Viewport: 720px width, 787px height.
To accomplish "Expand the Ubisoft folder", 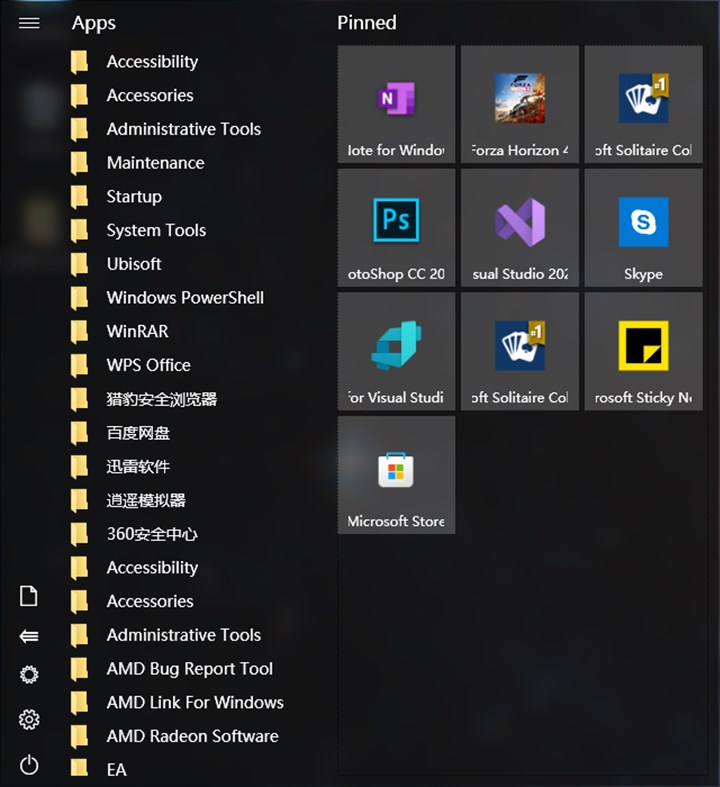I will 116,264.
